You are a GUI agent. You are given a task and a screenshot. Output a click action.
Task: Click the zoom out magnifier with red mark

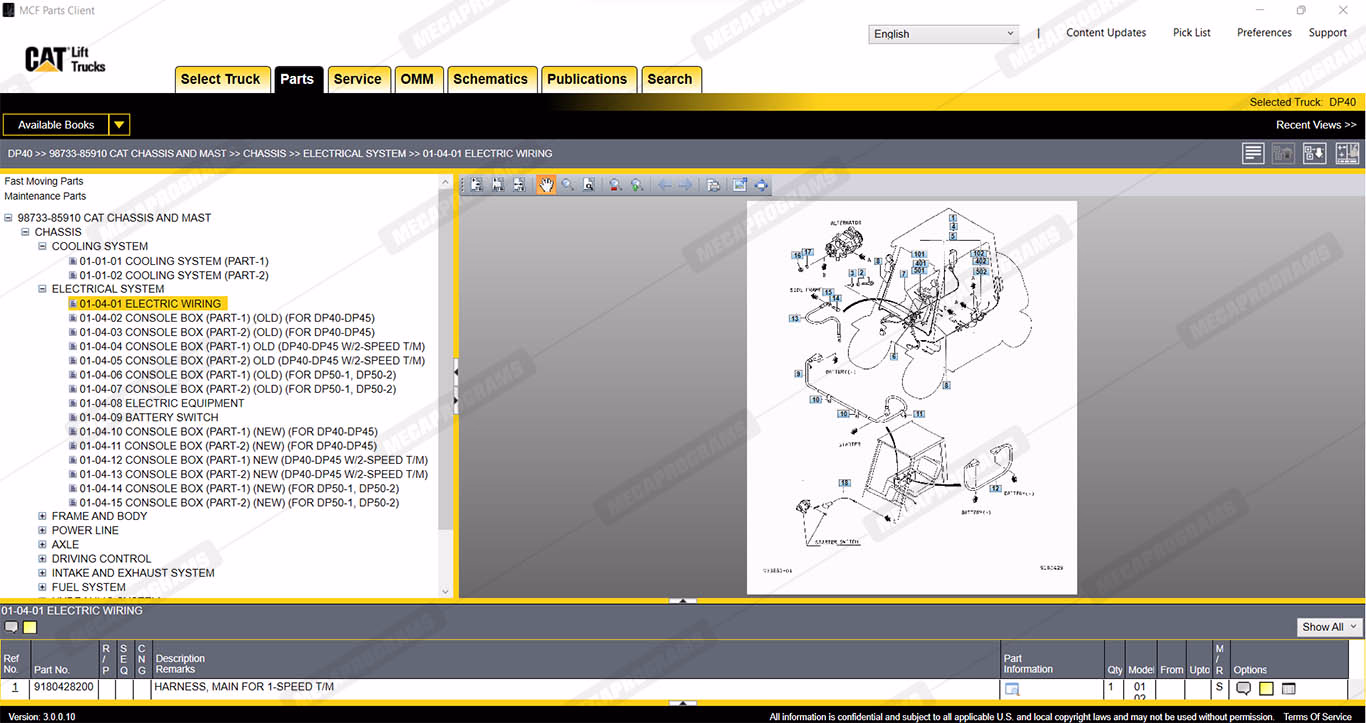[x=615, y=185]
